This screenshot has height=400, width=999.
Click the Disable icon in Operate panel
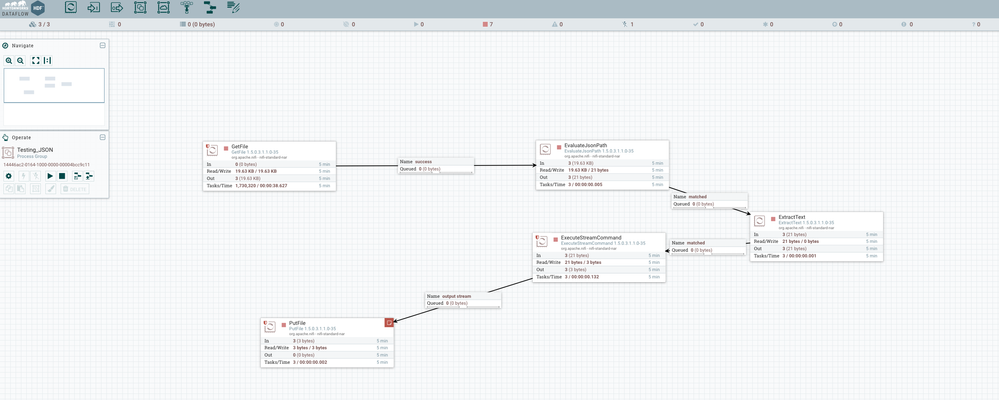click(x=36, y=176)
